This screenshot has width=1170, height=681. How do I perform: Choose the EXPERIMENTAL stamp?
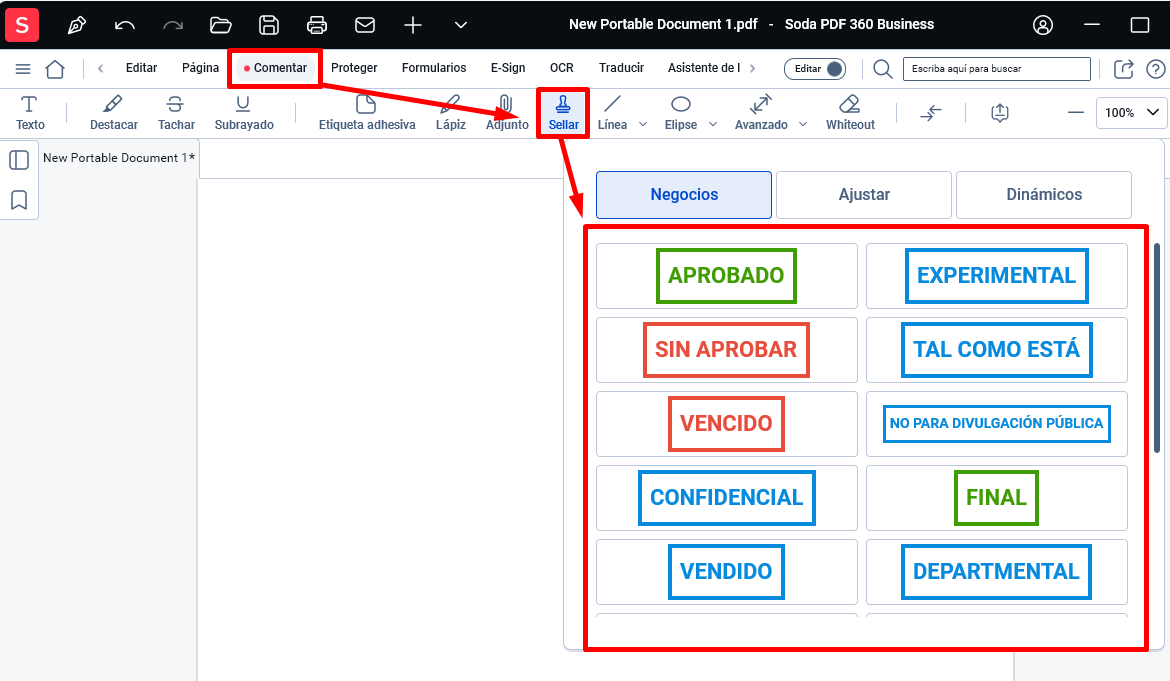click(x=997, y=276)
